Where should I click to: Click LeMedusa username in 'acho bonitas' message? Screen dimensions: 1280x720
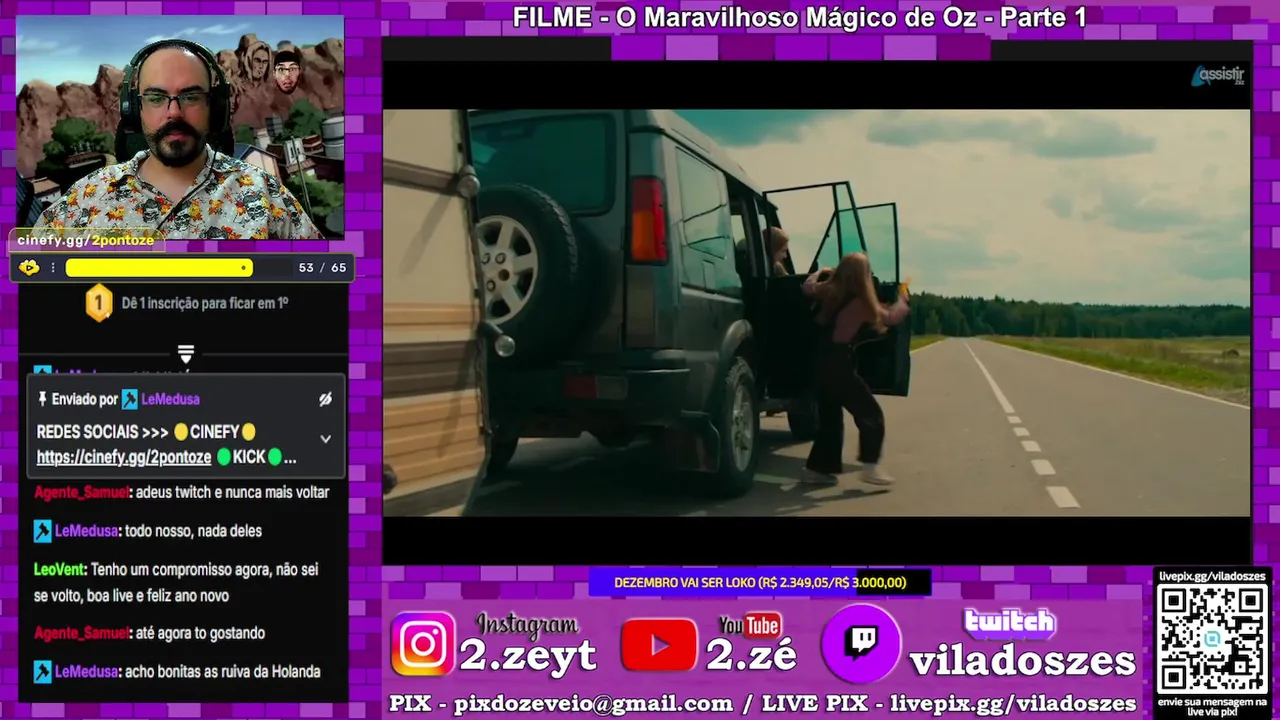click(x=87, y=672)
